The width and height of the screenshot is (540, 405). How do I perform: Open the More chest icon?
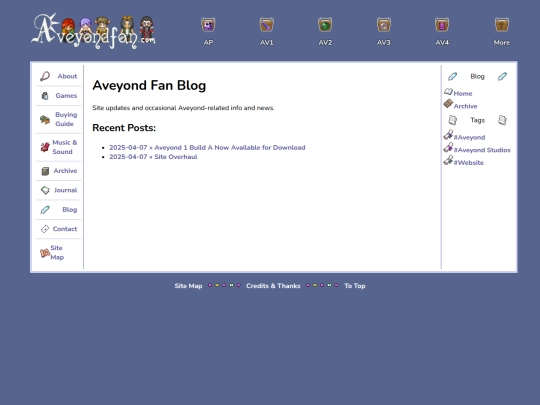(502, 25)
